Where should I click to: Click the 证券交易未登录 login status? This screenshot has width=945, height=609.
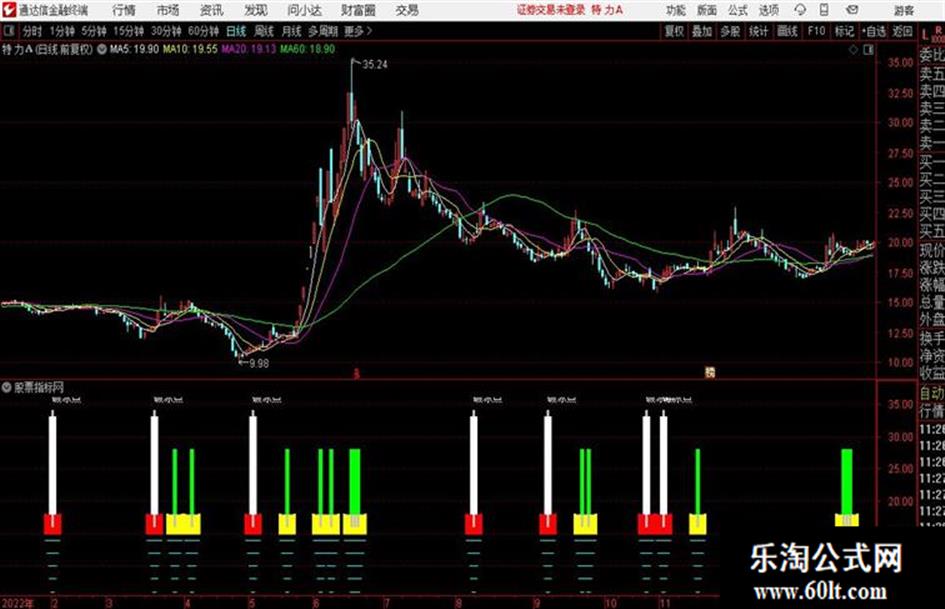(x=551, y=10)
